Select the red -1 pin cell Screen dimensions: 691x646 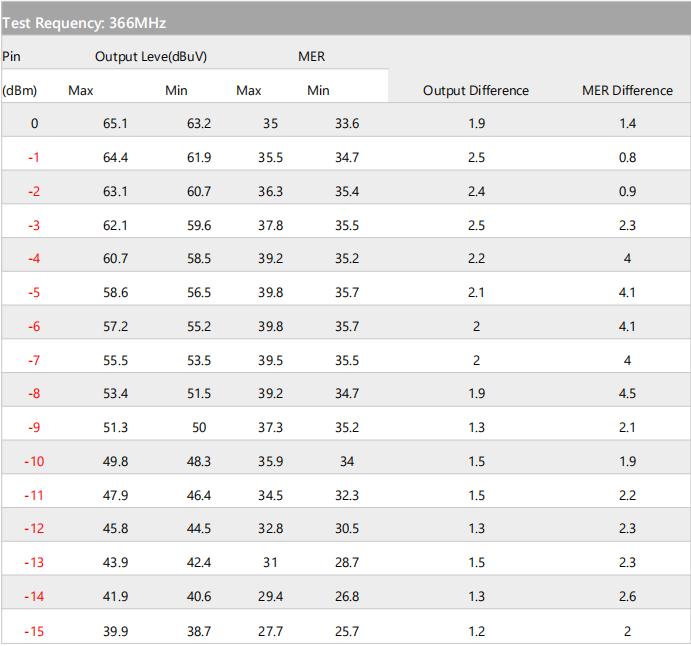click(34, 158)
